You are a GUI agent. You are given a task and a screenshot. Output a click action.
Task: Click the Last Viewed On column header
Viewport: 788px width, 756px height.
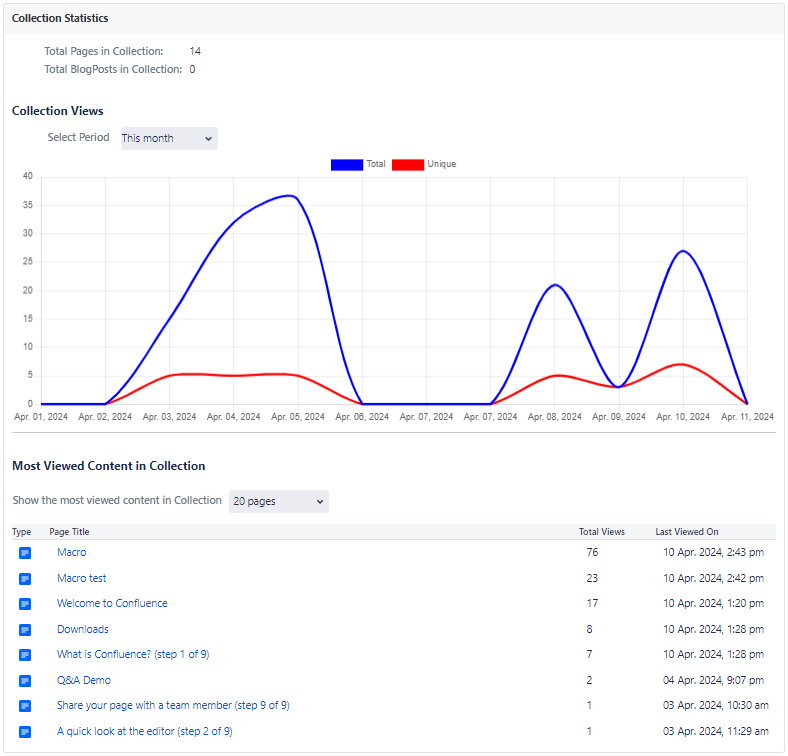pos(686,532)
